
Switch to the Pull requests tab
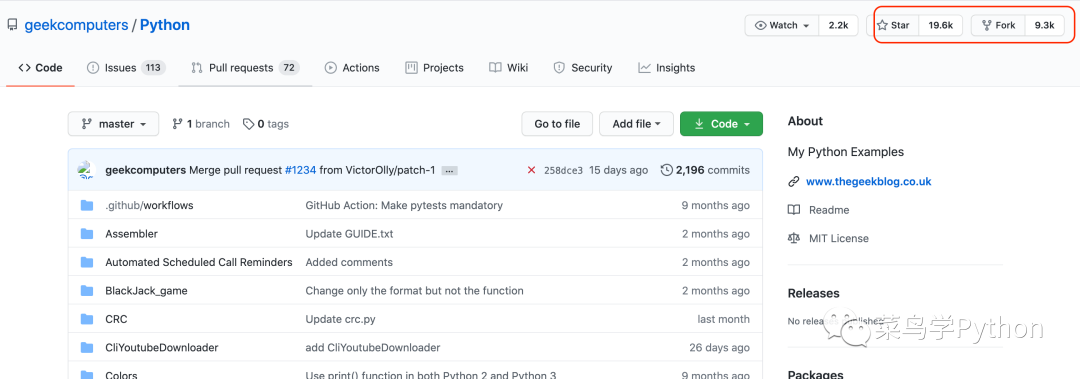click(245, 68)
